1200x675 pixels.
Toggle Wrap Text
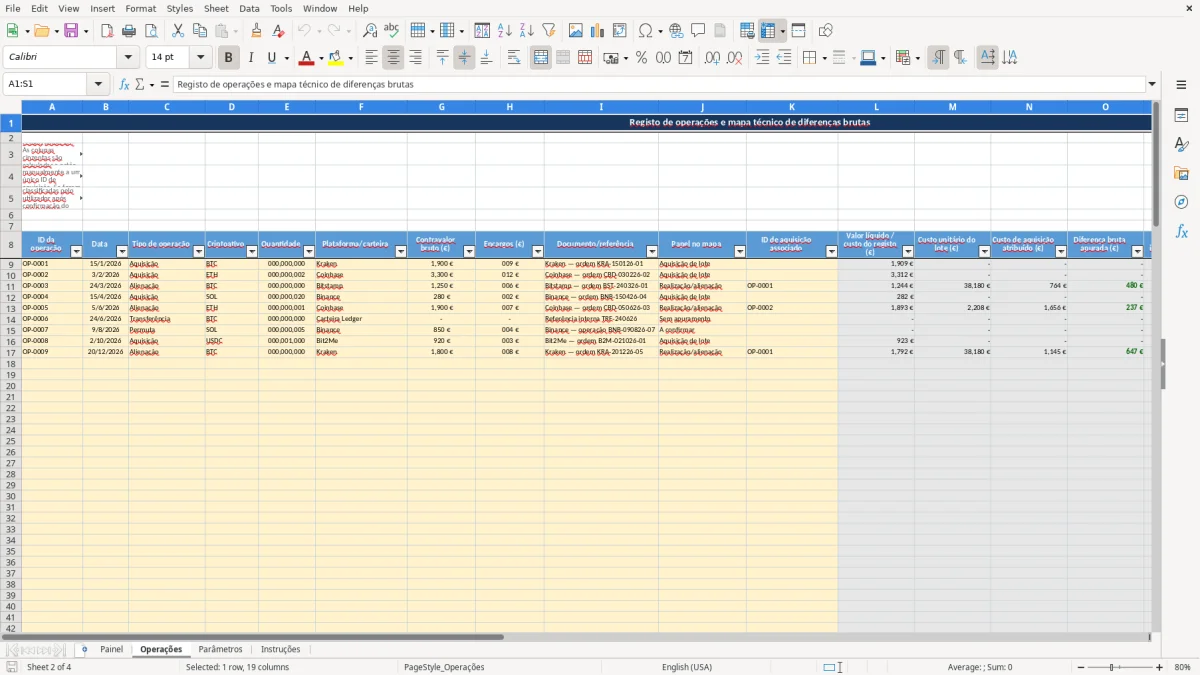click(514, 58)
